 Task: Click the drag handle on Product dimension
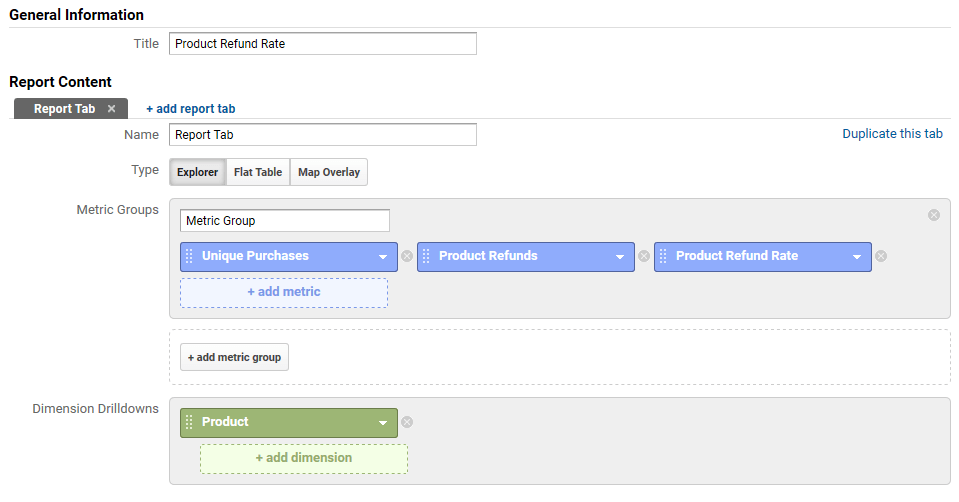[189, 422]
